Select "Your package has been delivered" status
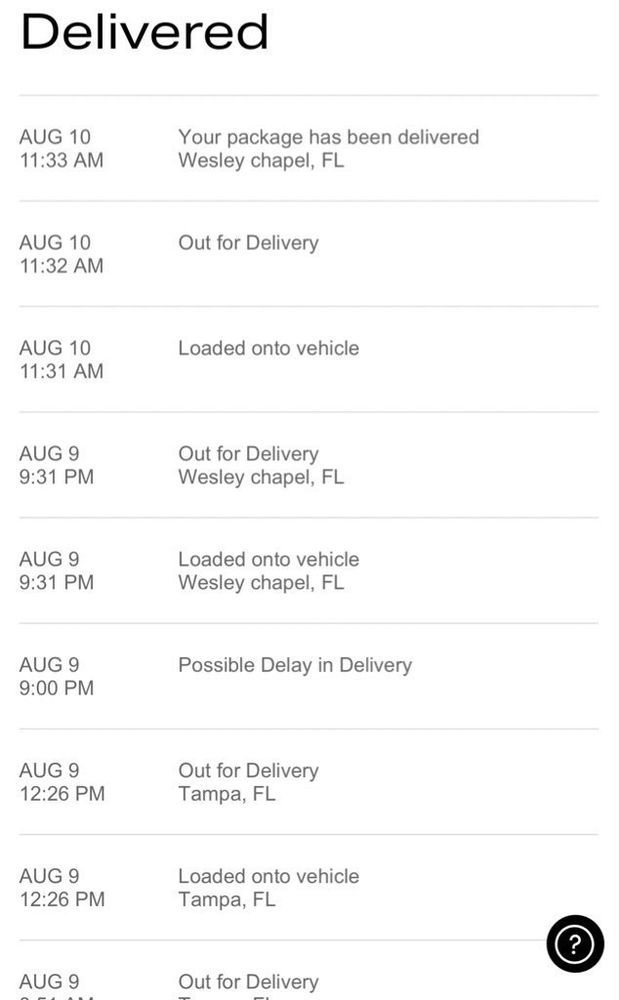 [328, 137]
